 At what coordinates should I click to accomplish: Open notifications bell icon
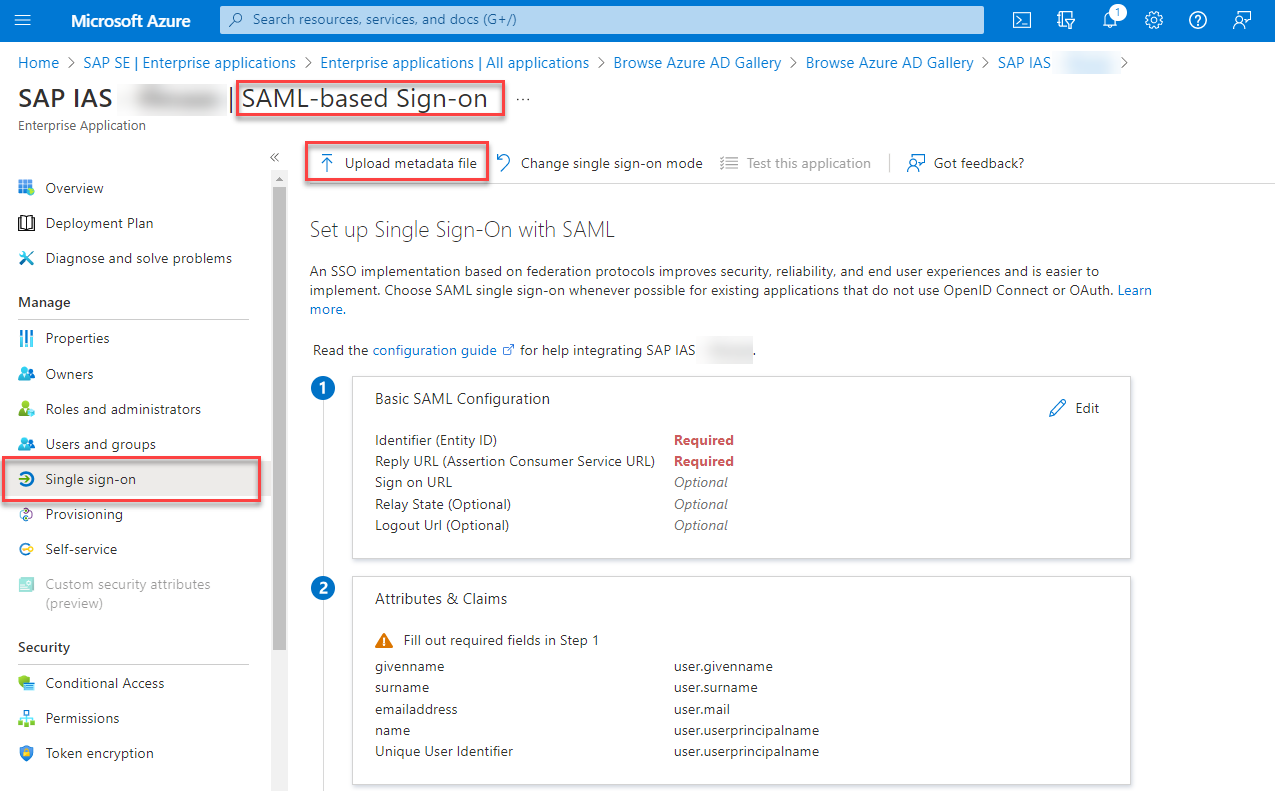point(1110,20)
